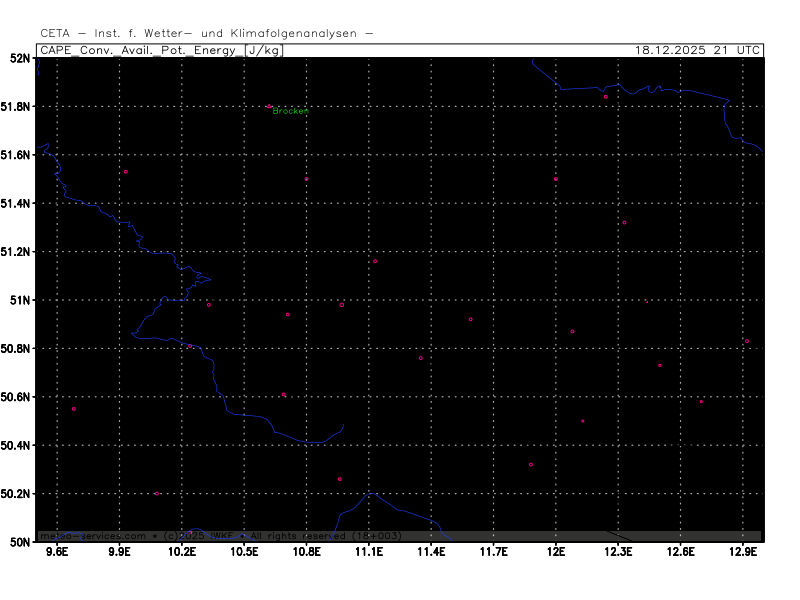Click the 'All rights reserved' copyright text

pyautogui.click(x=296, y=536)
